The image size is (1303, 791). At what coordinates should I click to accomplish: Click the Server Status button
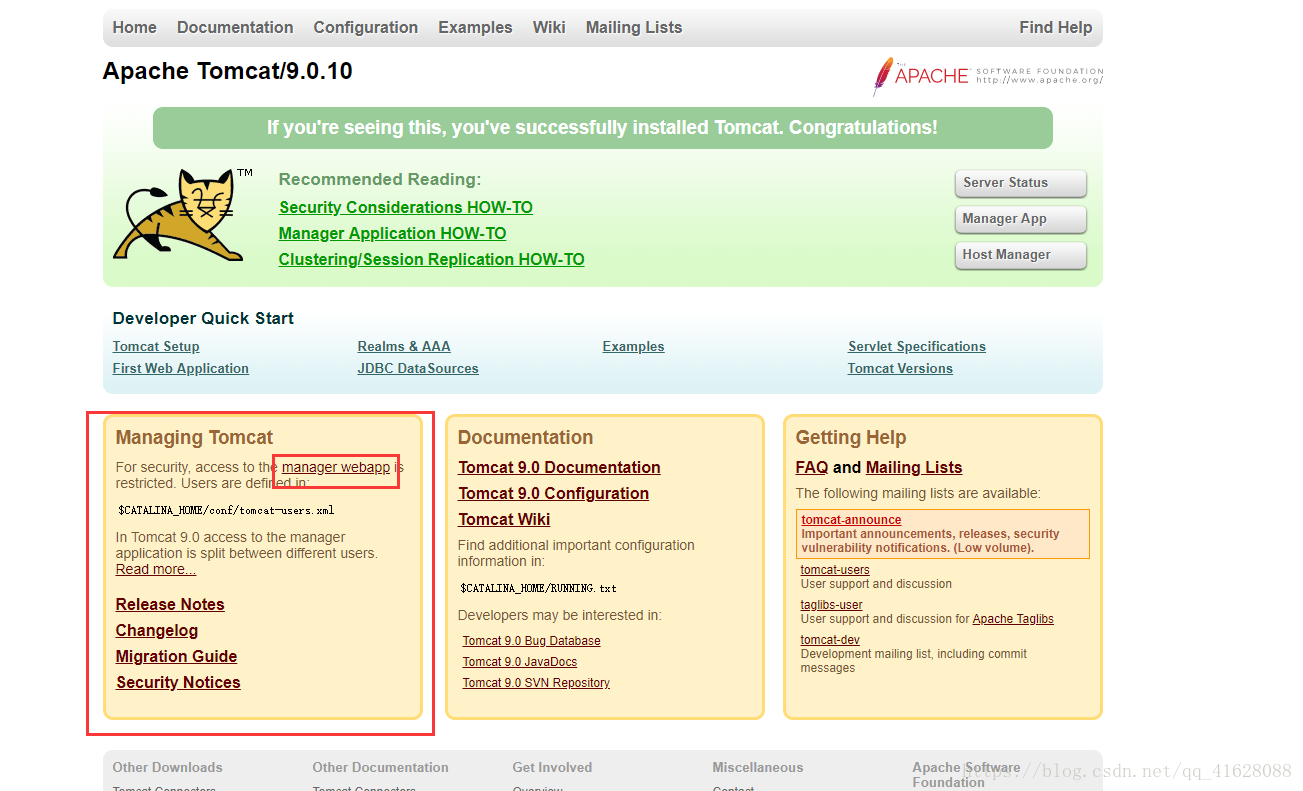[1020, 183]
